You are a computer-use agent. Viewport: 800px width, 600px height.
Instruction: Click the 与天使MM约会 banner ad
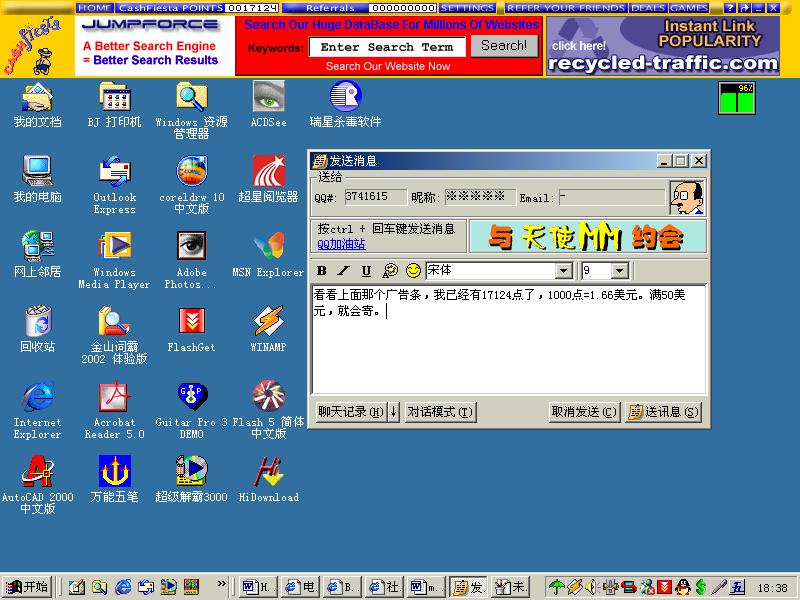588,236
